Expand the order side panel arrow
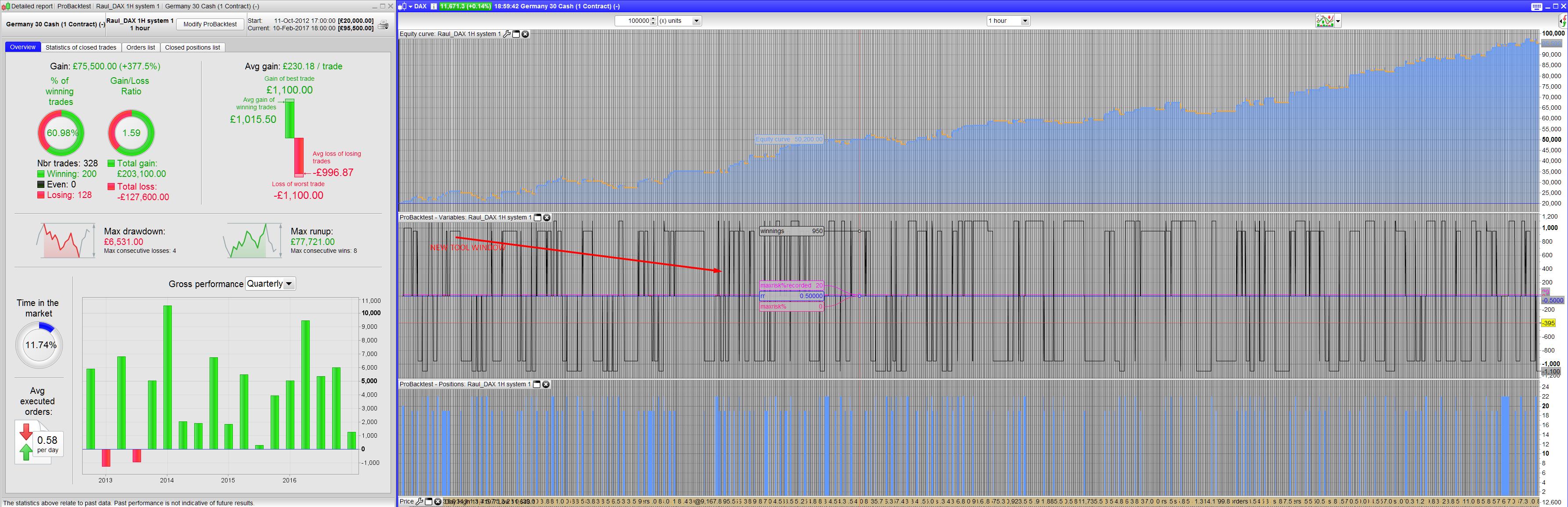1568x507 pixels. pyautogui.click(x=1562, y=21)
